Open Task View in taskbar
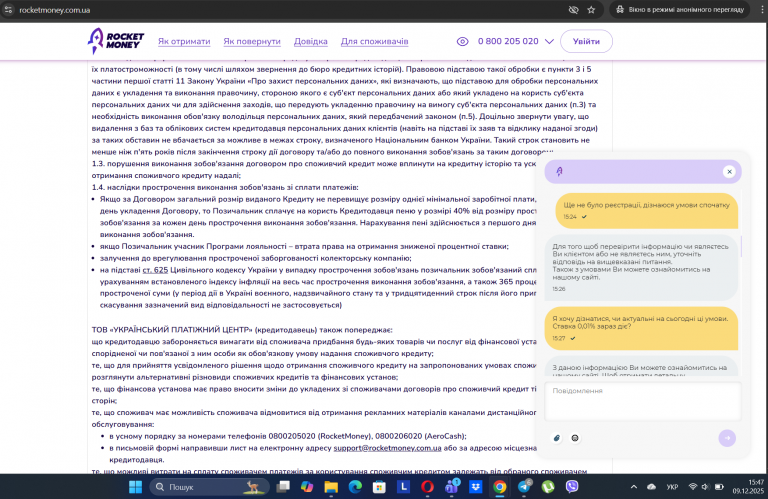Viewport: 768px width, 499px height. (283, 487)
